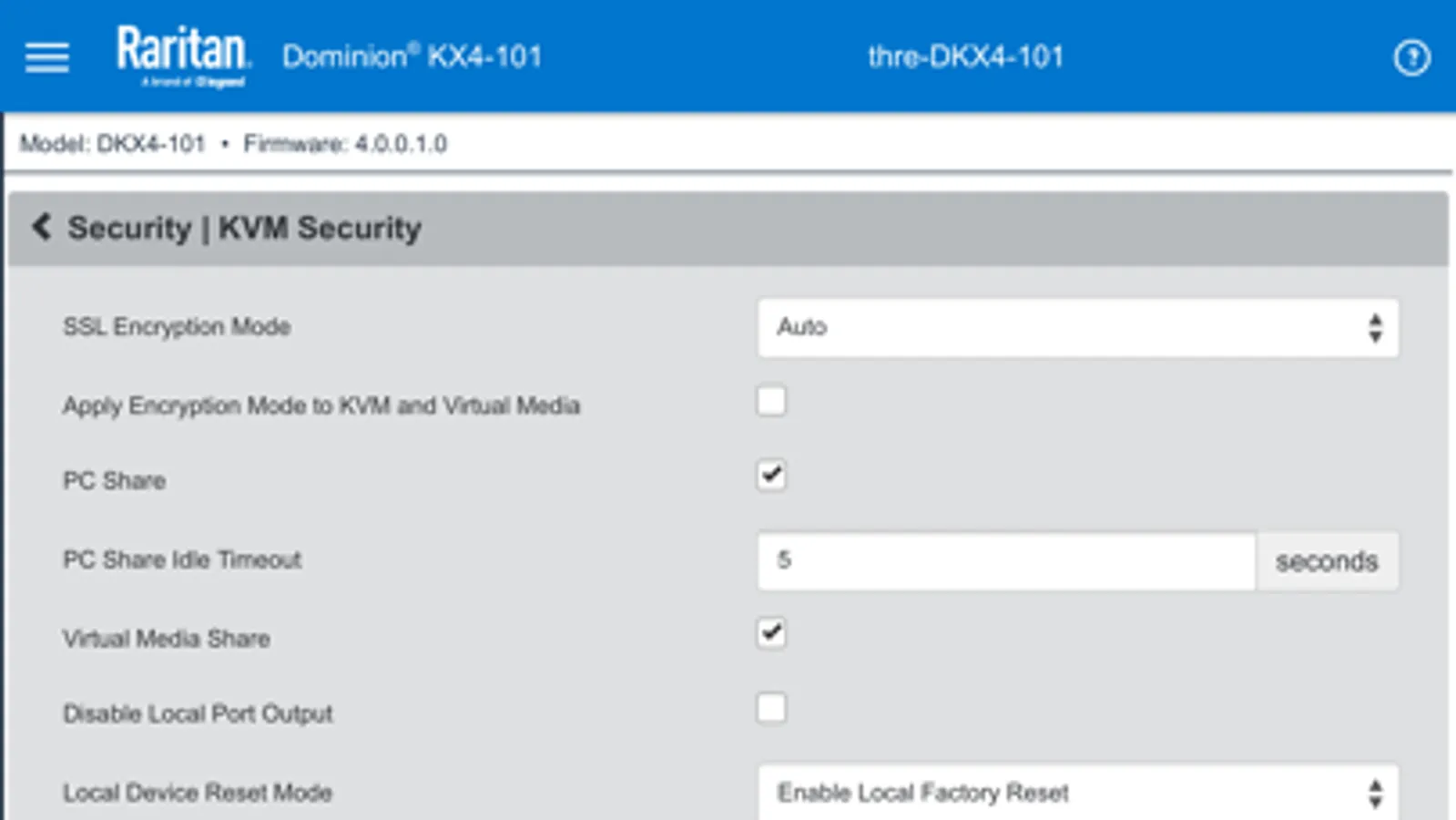Click the Raritan logo

pyautogui.click(x=183, y=56)
